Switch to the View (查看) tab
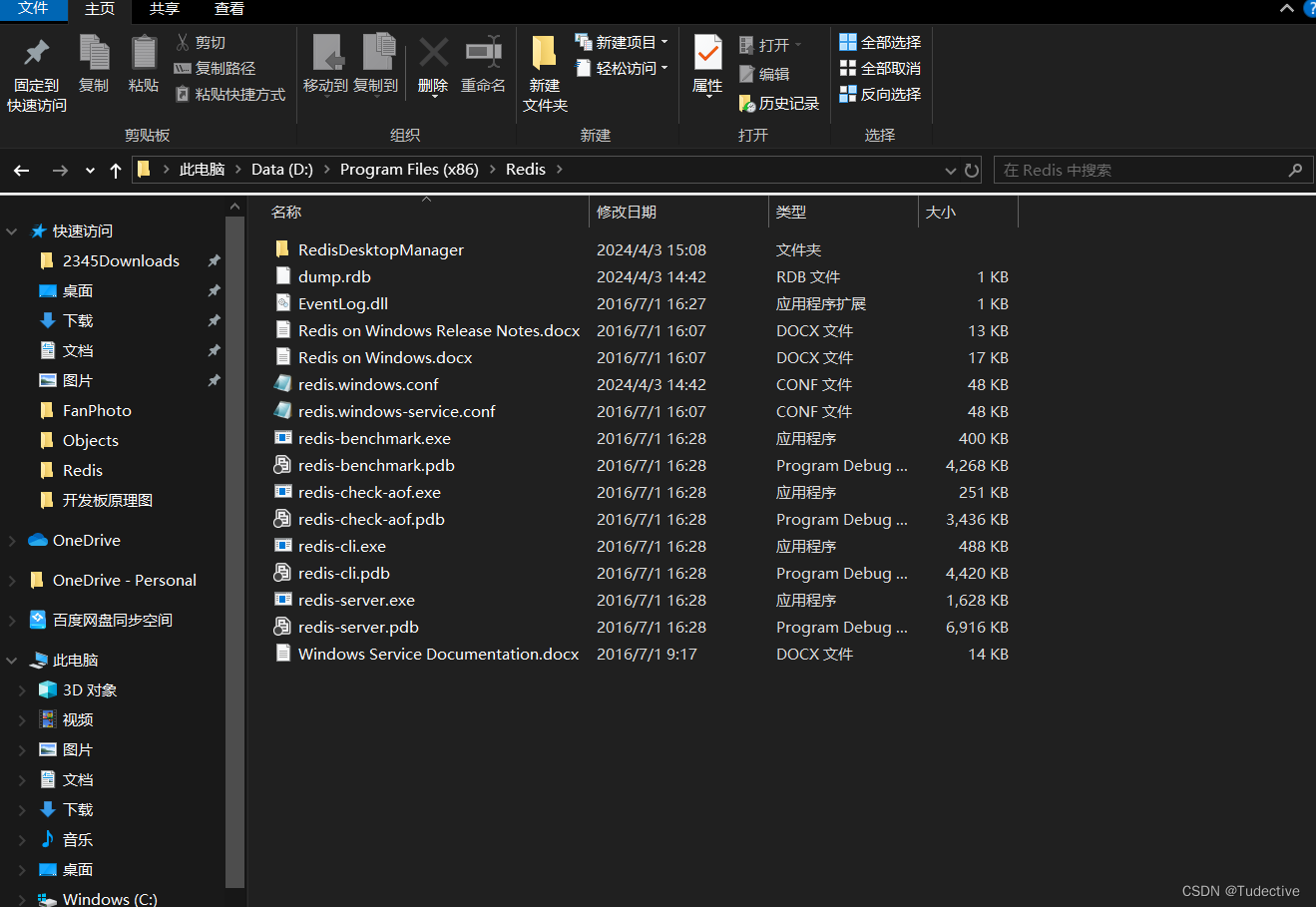 (229, 9)
